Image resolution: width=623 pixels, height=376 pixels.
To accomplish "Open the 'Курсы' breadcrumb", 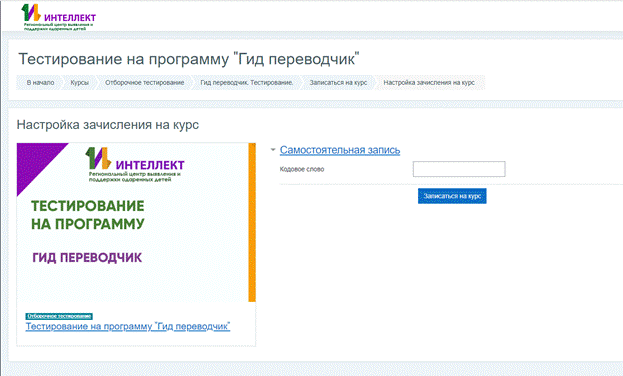I will (79, 83).
